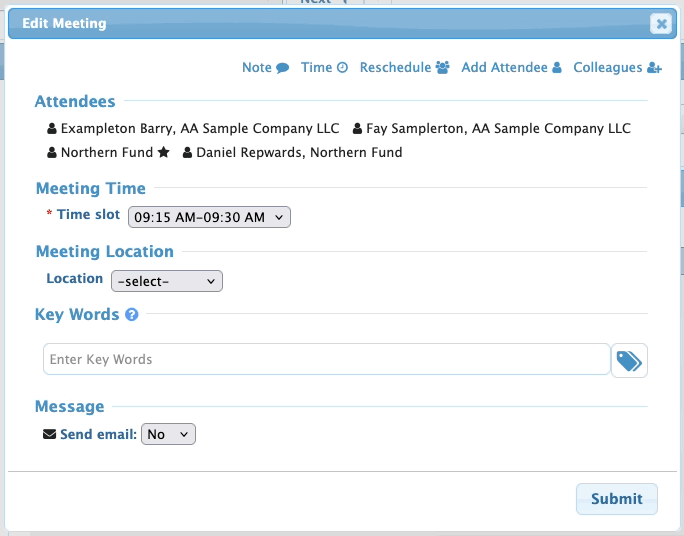Expand the Location select dropdown
This screenshot has height=536, width=684.
[166, 282]
